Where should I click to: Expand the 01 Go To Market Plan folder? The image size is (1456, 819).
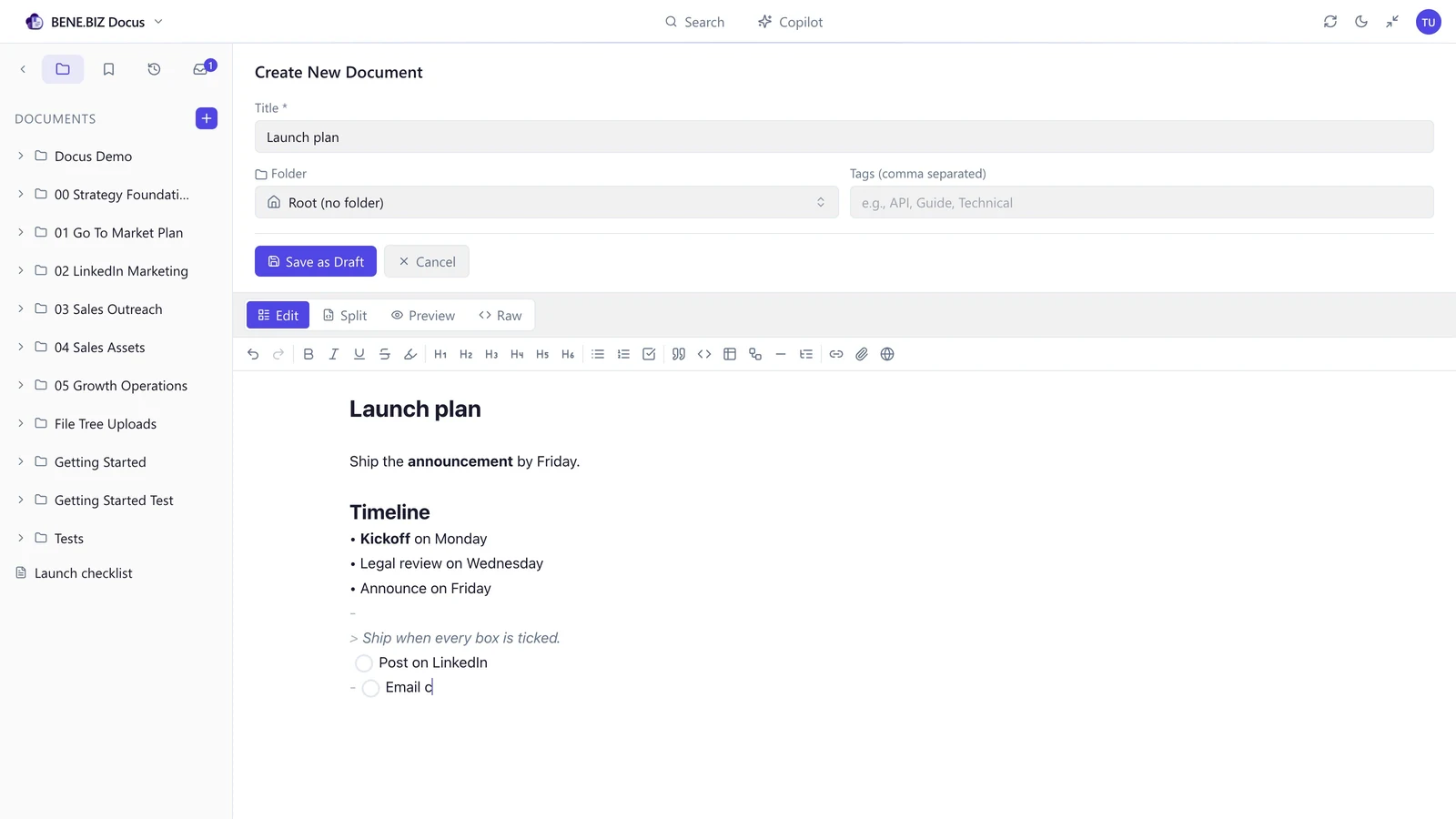(21, 232)
